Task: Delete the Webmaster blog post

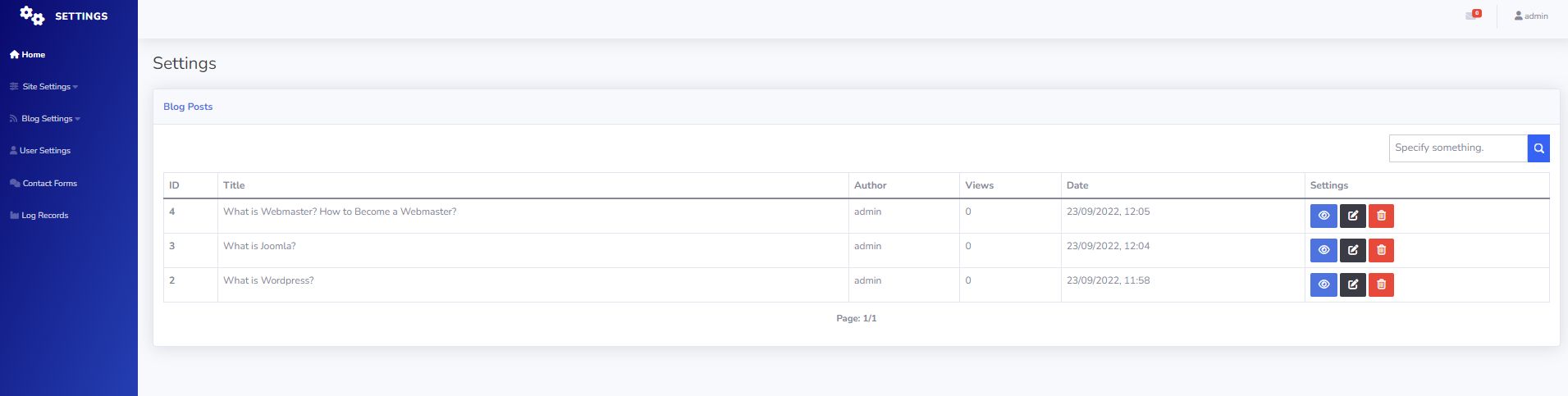Action: pyautogui.click(x=1381, y=216)
